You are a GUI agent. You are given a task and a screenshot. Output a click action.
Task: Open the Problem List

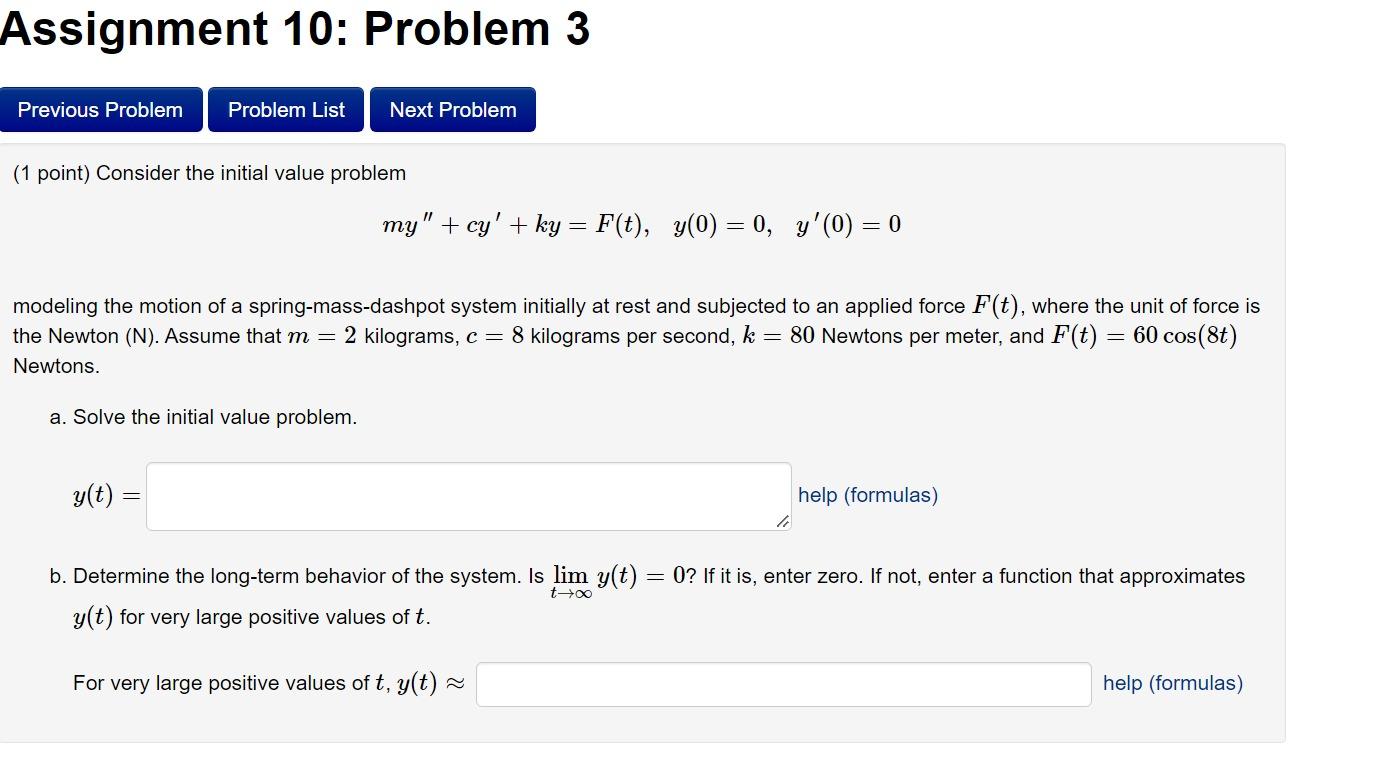pos(285,109)
